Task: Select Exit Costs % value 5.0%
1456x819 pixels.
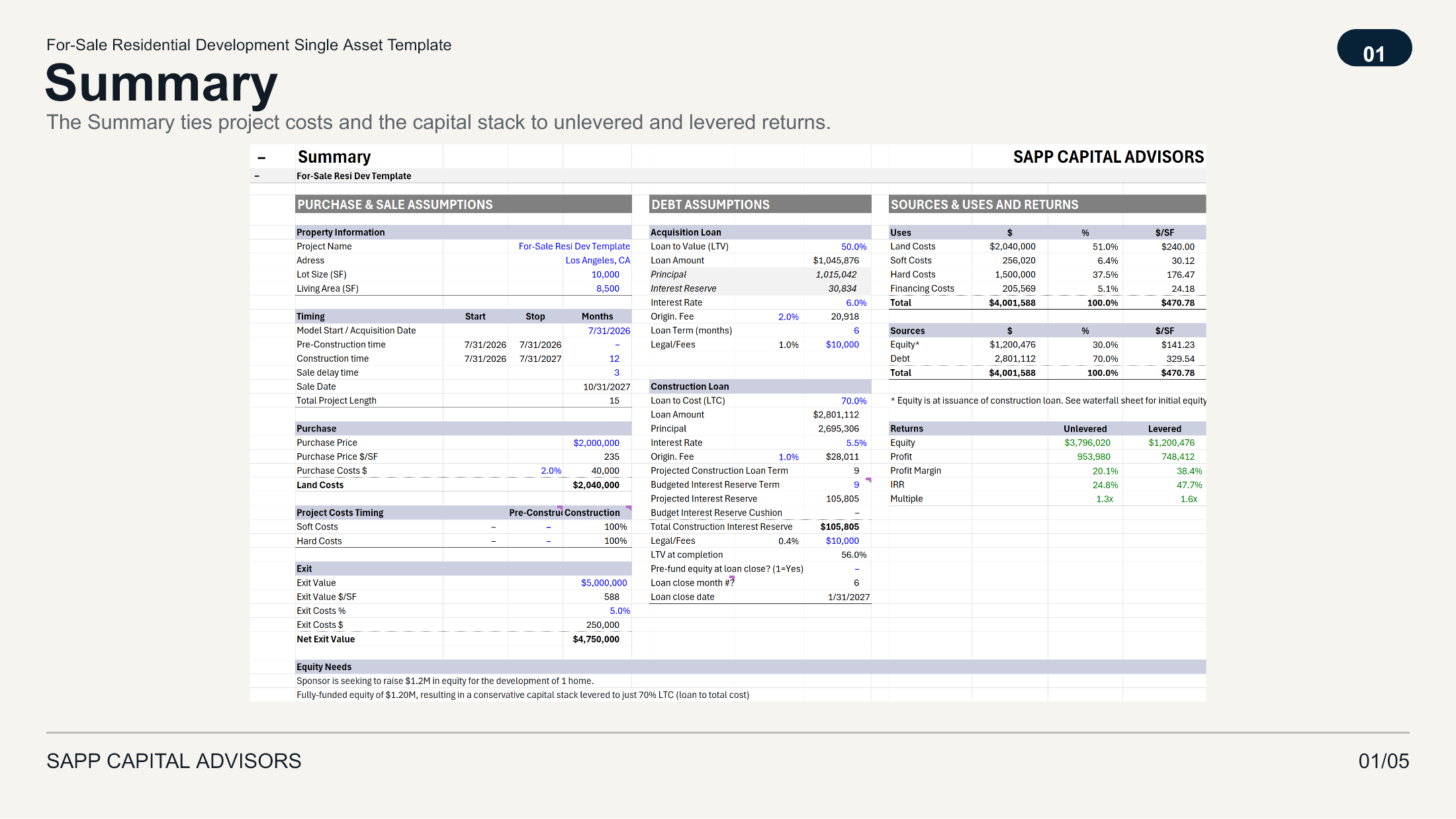Action: pos(619,611)
